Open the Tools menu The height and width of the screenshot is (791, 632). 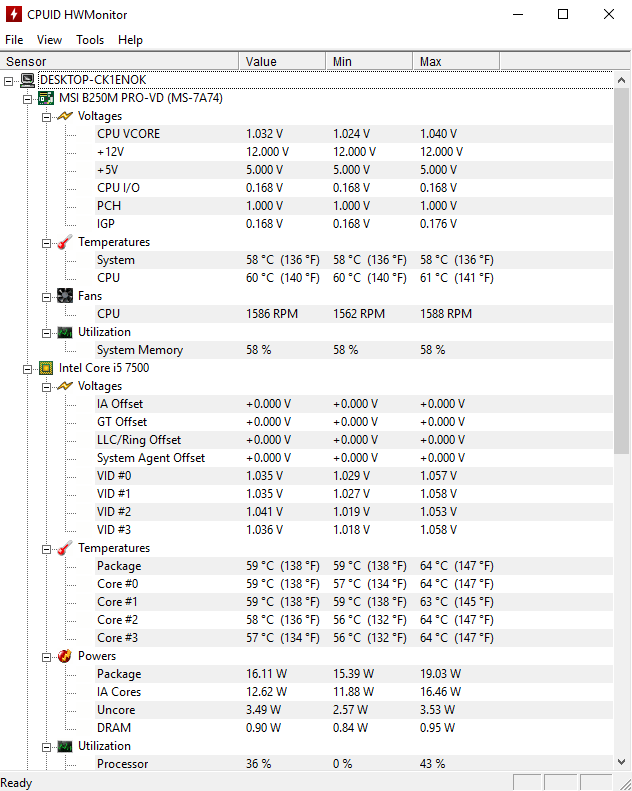[90, 40]
